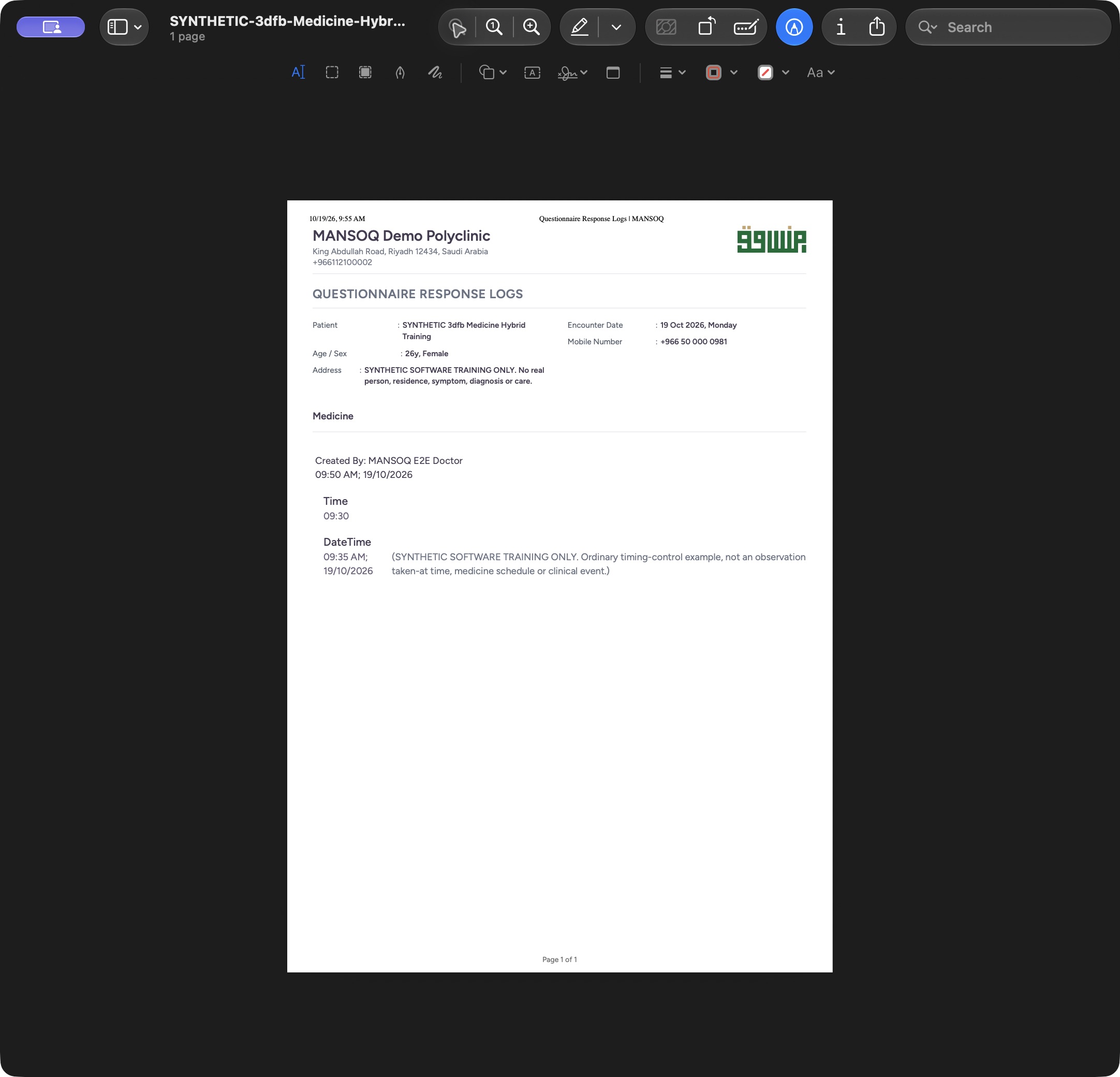The height and width of the screenshot is (1077, 1120).
Task: Activate the Redact selection tool
Action: 365,72
